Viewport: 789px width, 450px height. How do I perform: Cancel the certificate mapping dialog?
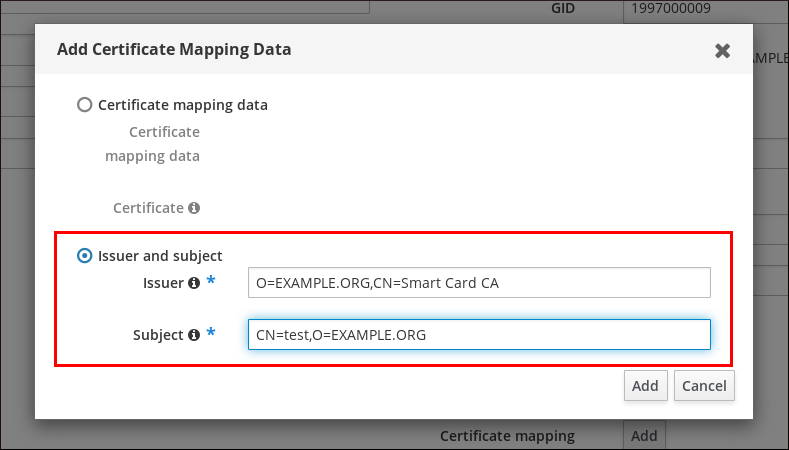pyautogui.click(x=704, y=386)
